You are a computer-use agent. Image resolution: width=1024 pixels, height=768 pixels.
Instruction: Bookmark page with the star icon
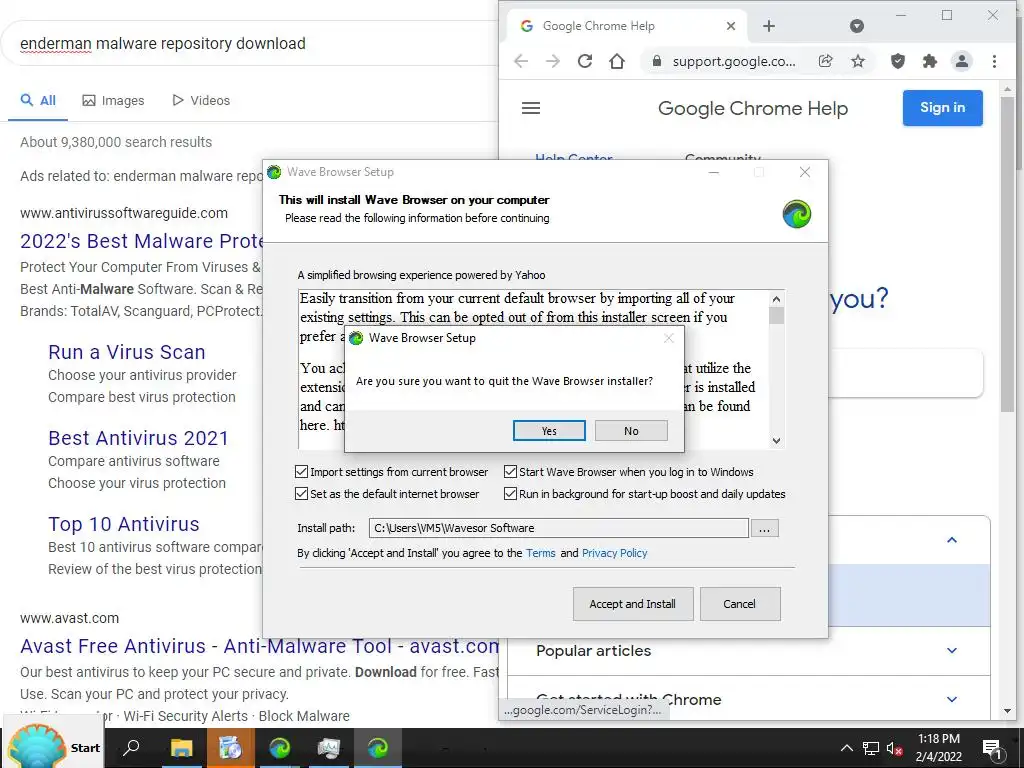(x=858, y=61)
